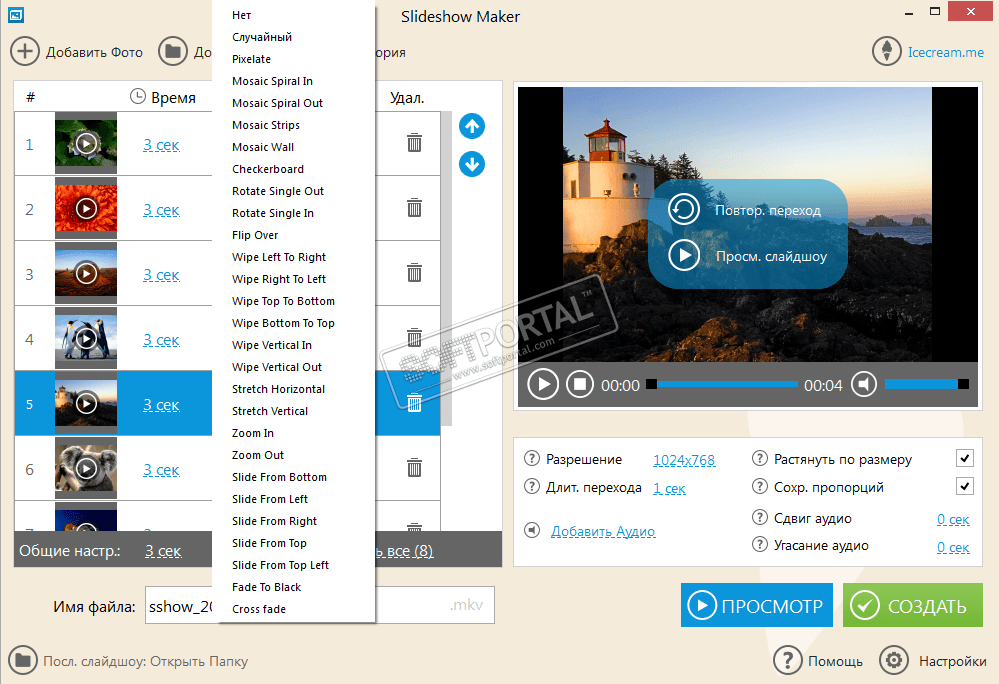Select the red flower slide 2 thumbnail
The height and width of the screenshot is (684, 999).
[x=86, y=208]
